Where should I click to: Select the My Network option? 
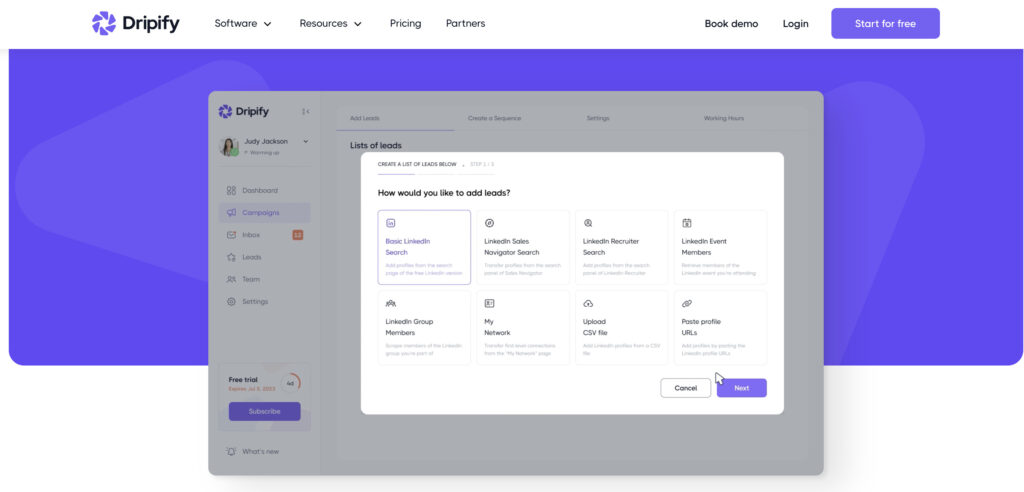point(523,328)
